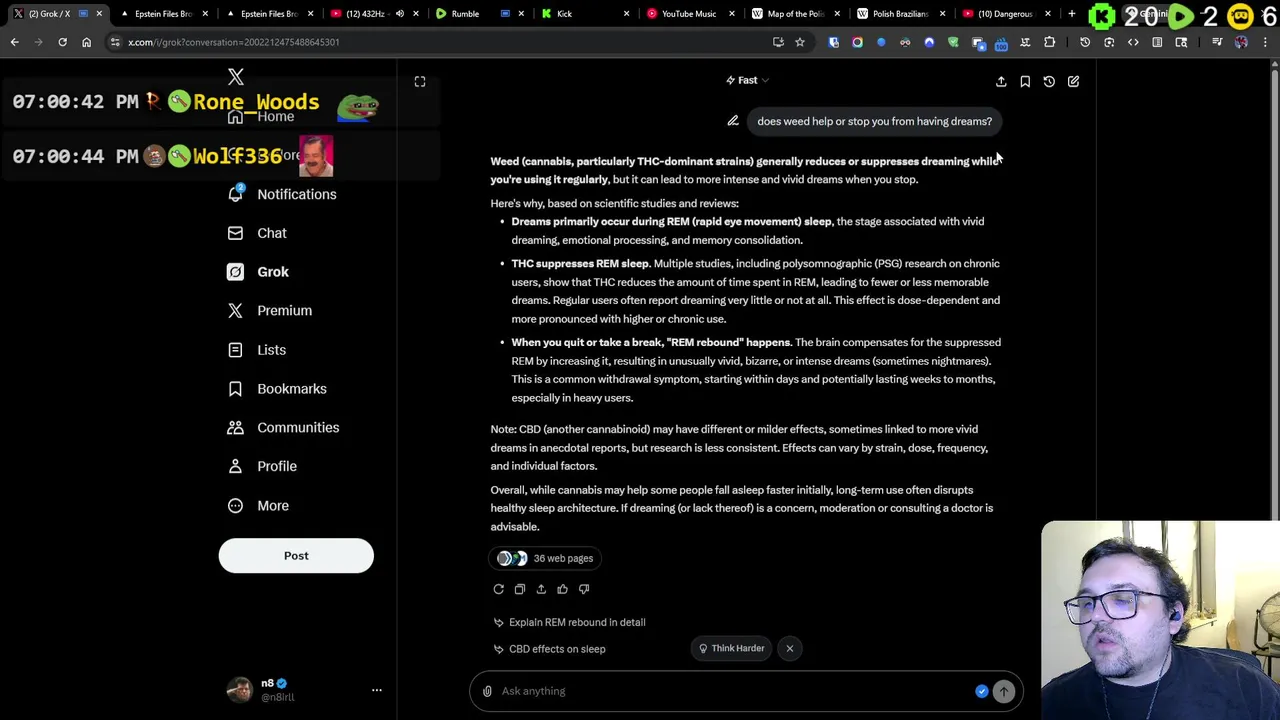Go to Communities in the sidebar
Image resolution: width=1280 pixels, height=720 pixels.
click(x=284, y=428)
